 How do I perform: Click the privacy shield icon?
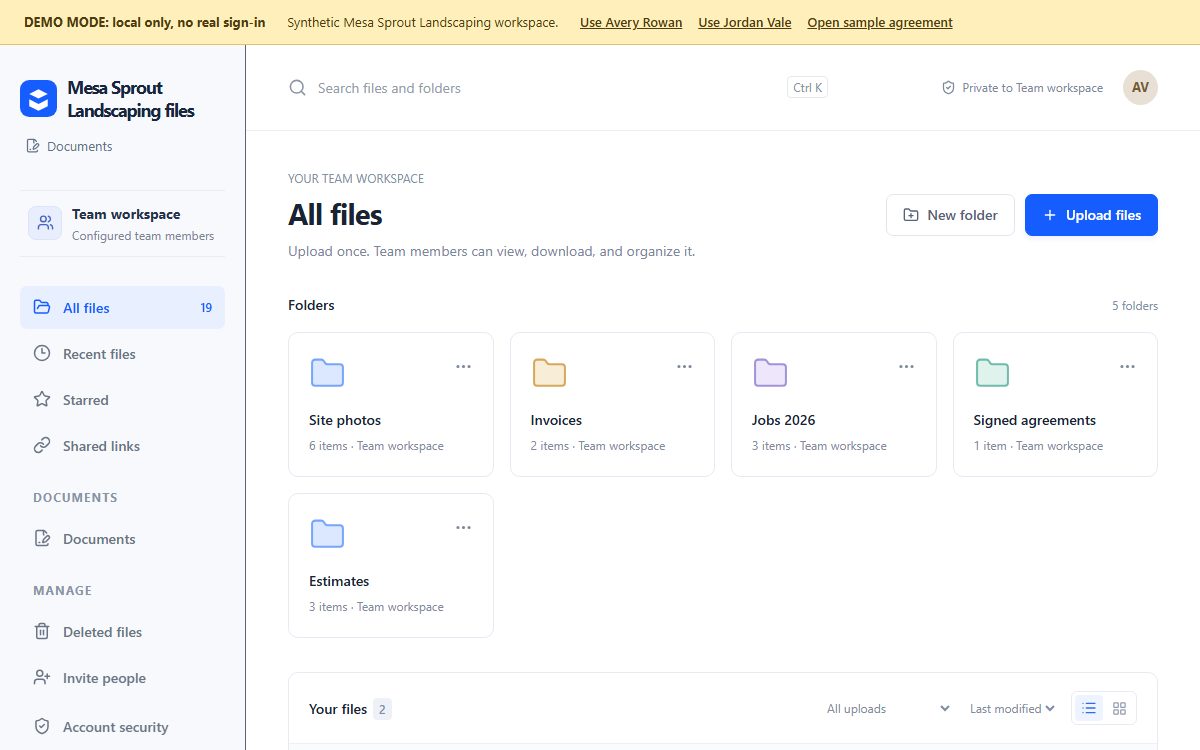click(x=948, y=88)
